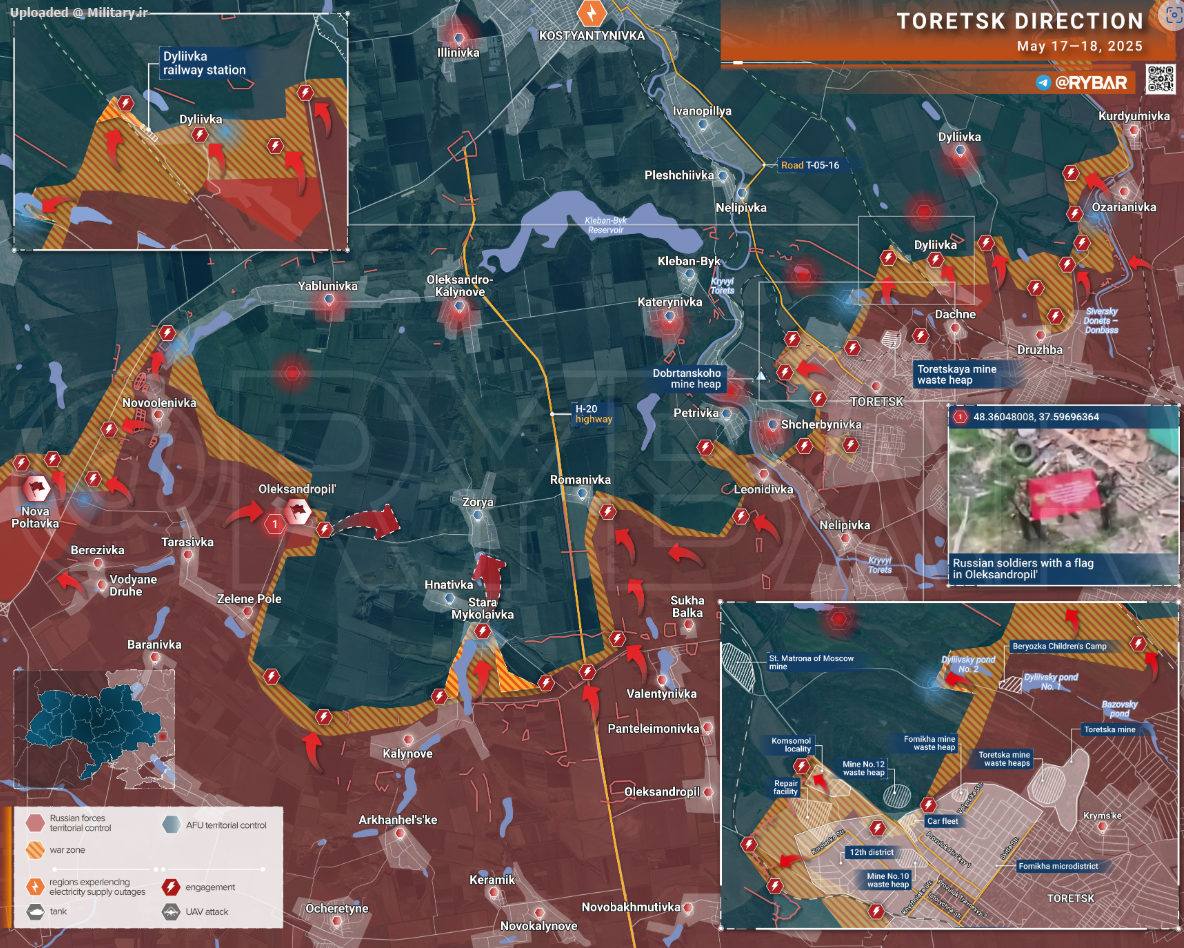Click the engagement icon near Stara Mykolaivka
The height and width of the screenshot is (948, 1184).
(x=483, y=631)
